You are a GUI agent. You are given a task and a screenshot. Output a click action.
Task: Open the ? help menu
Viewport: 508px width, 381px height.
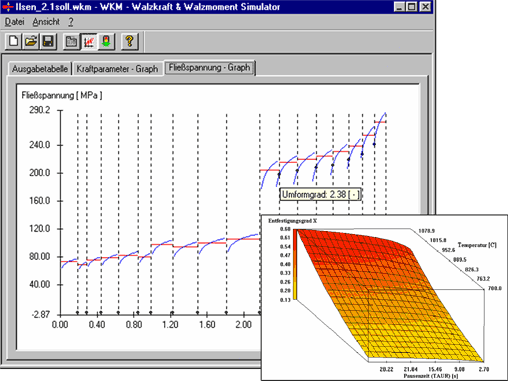71,22
